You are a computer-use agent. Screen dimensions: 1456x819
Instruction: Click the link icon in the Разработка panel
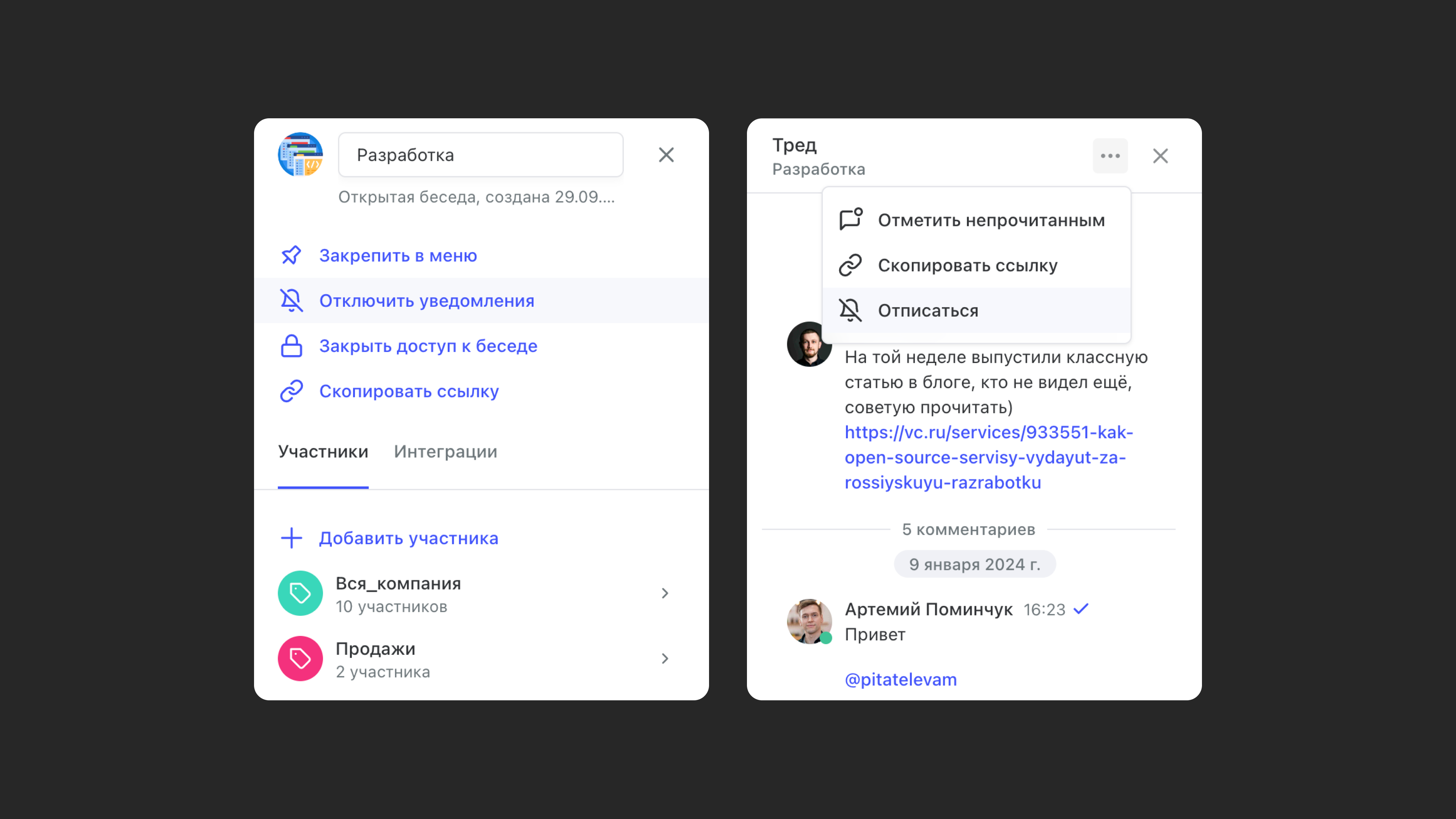291,391
